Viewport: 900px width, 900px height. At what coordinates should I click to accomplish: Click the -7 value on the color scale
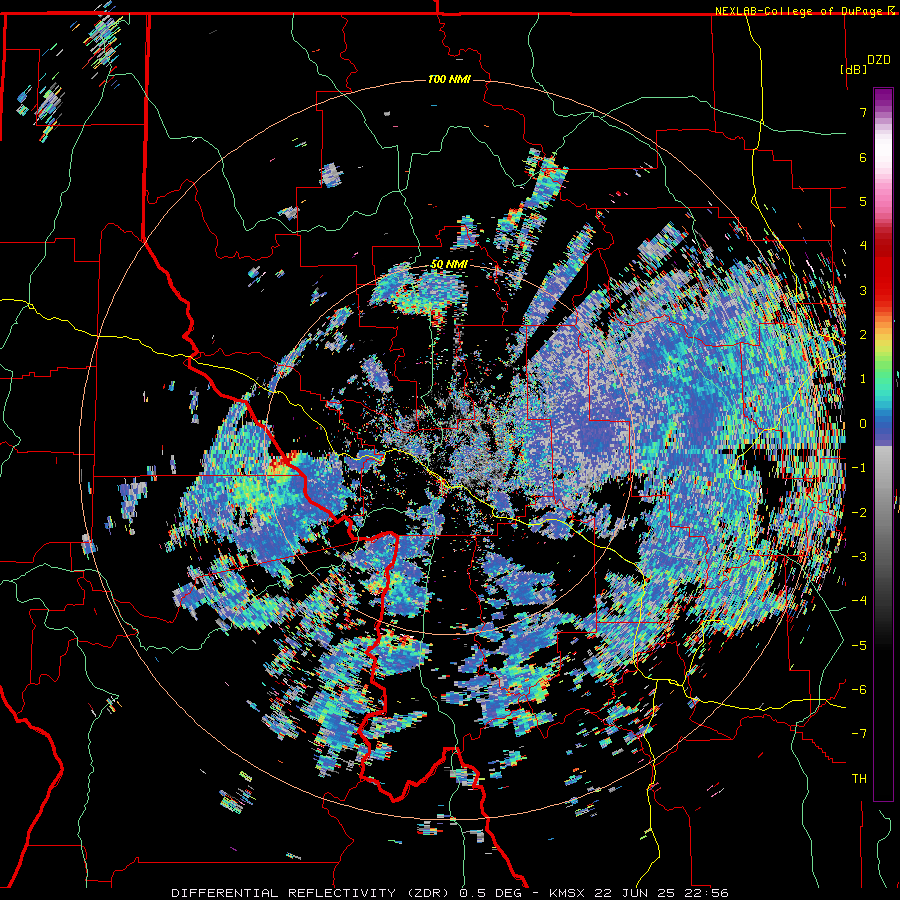(x=859, y=734)
